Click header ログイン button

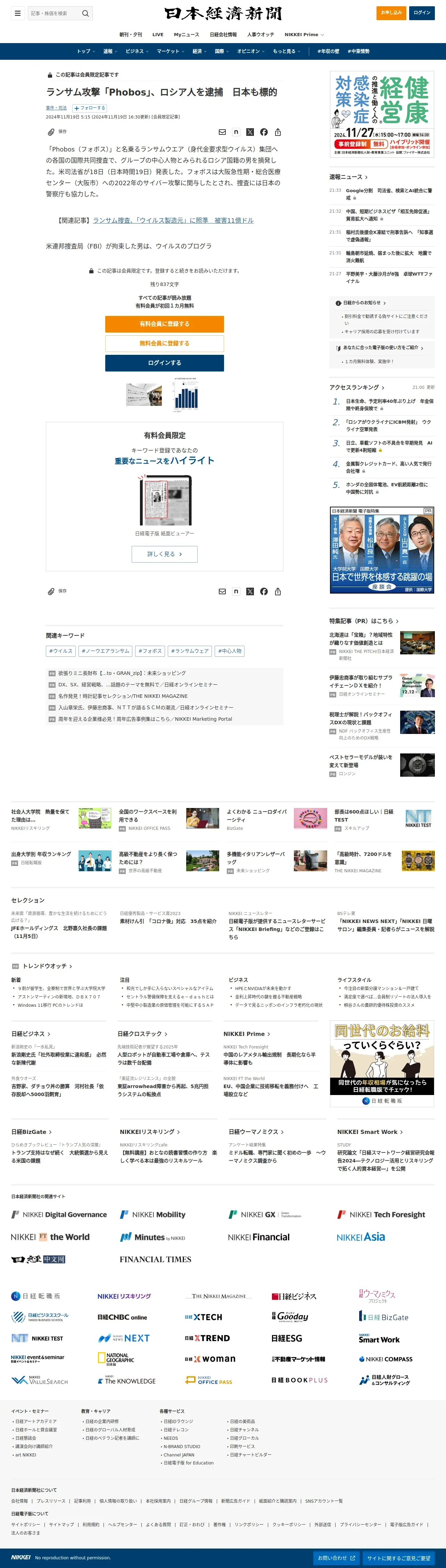[x=422, y=13]
